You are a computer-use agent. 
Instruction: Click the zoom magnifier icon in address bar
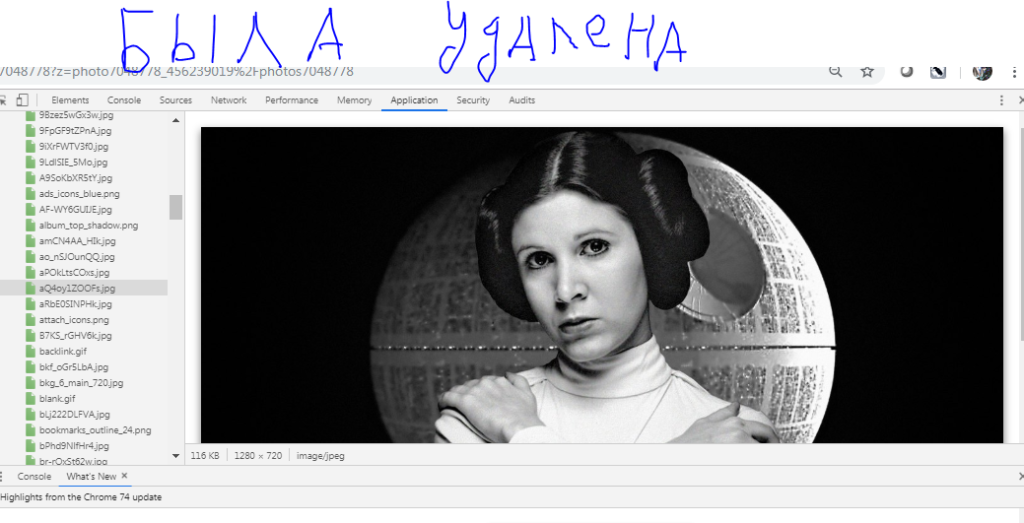tap(835, 72)
